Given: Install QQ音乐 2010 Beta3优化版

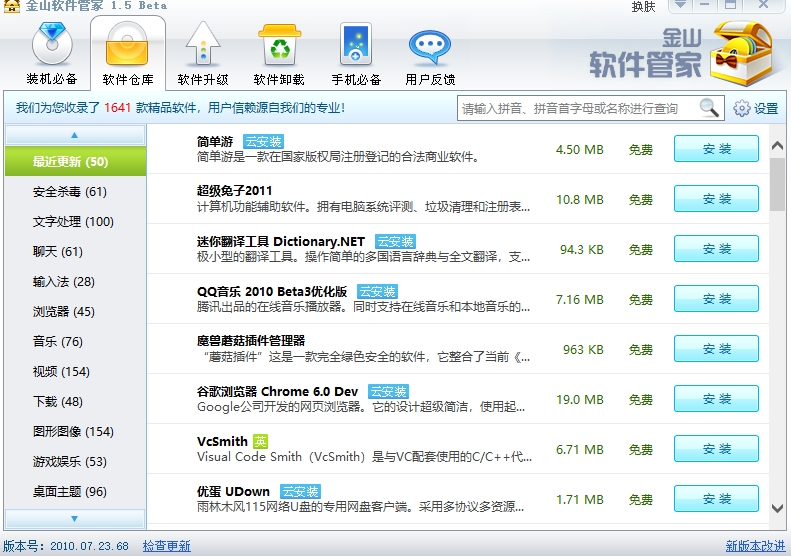Looking at the screenshot, I should coord(716,298).
